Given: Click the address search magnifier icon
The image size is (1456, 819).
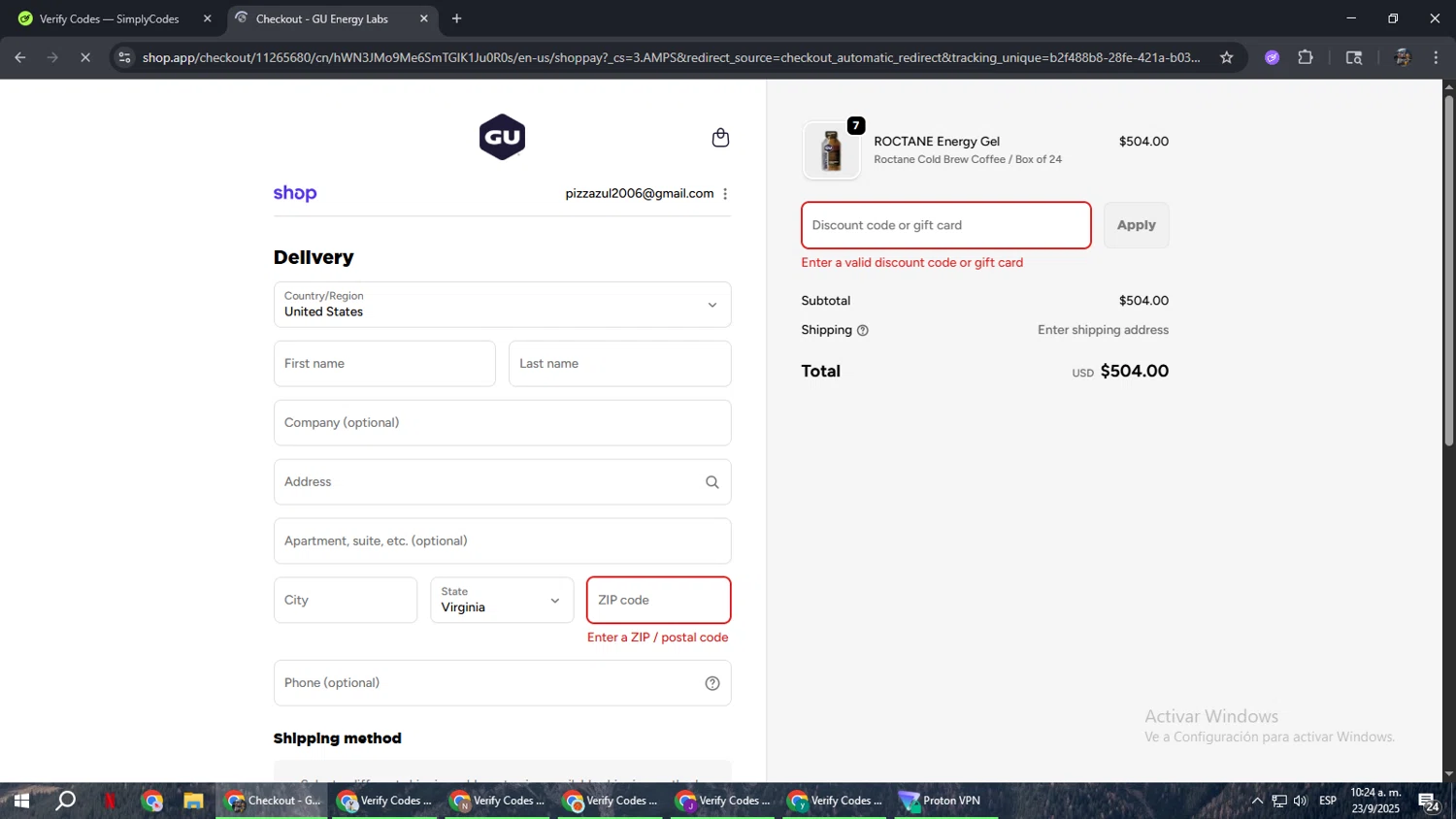Looking at the screenshot, I should click(x=712, y=482).
